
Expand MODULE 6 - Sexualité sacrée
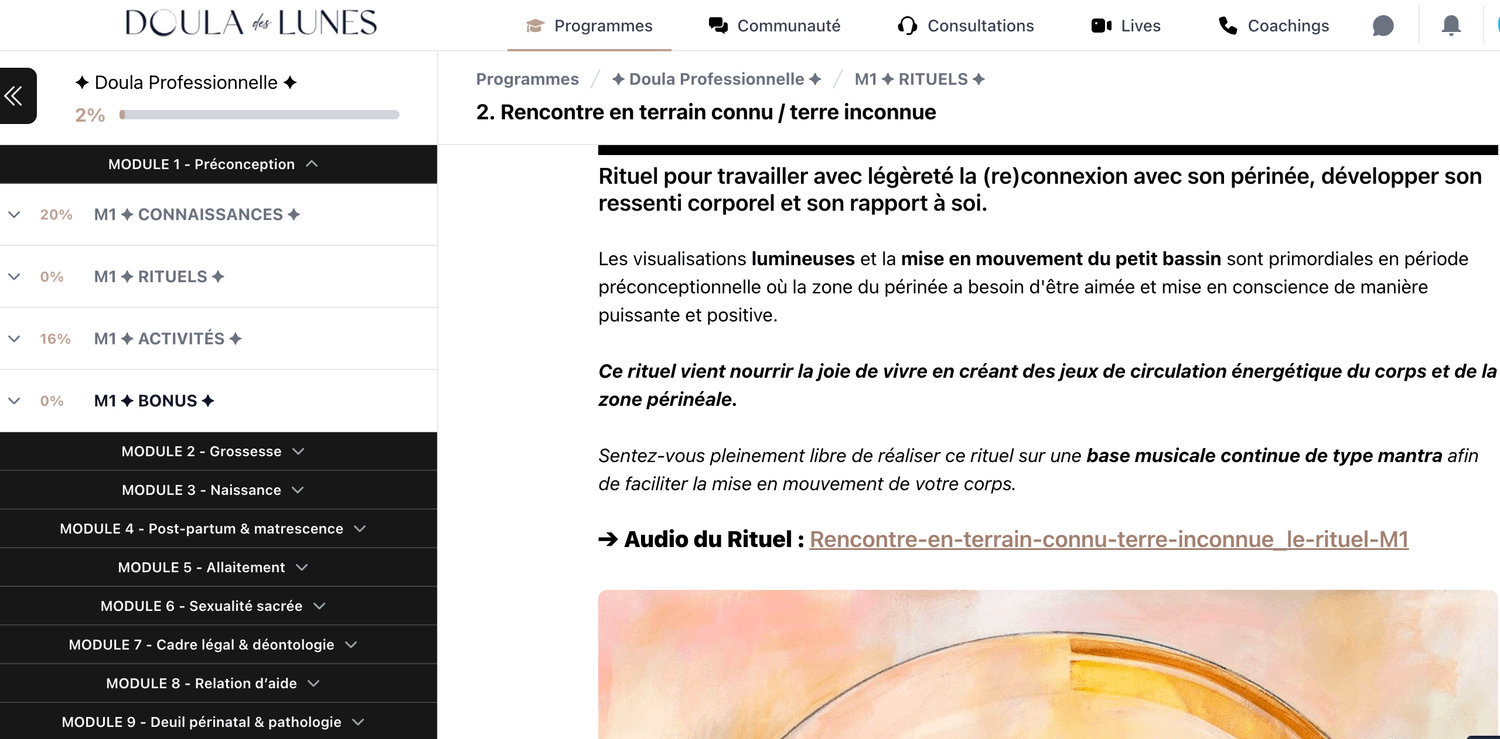[x=218, y=606]
